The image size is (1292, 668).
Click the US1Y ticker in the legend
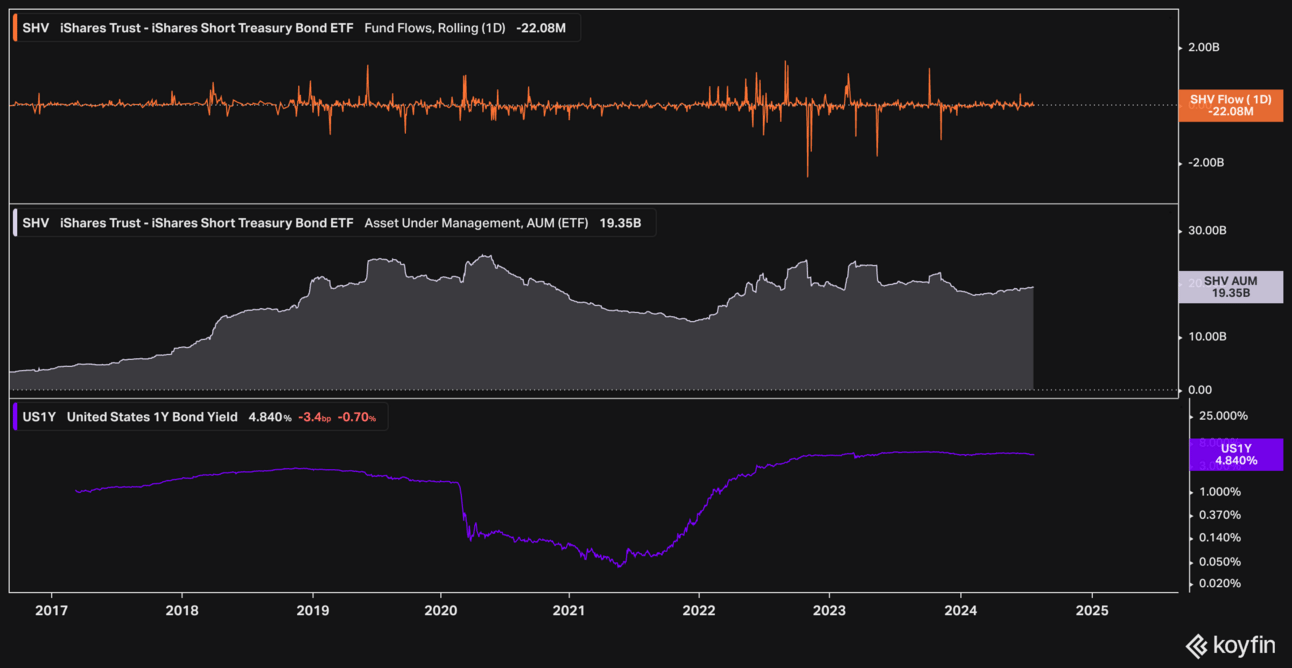[39, 417]
